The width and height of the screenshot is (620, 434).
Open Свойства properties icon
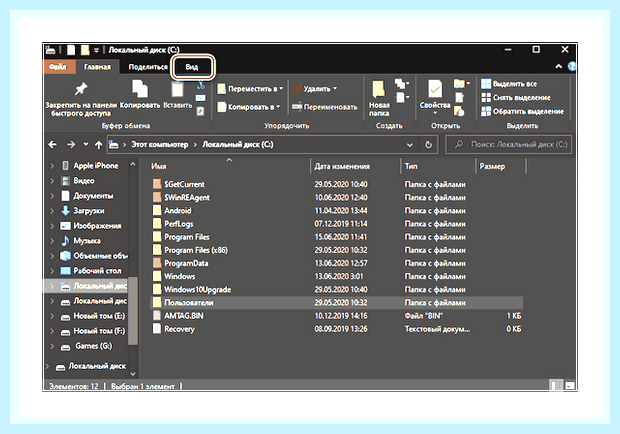point(435,89)
